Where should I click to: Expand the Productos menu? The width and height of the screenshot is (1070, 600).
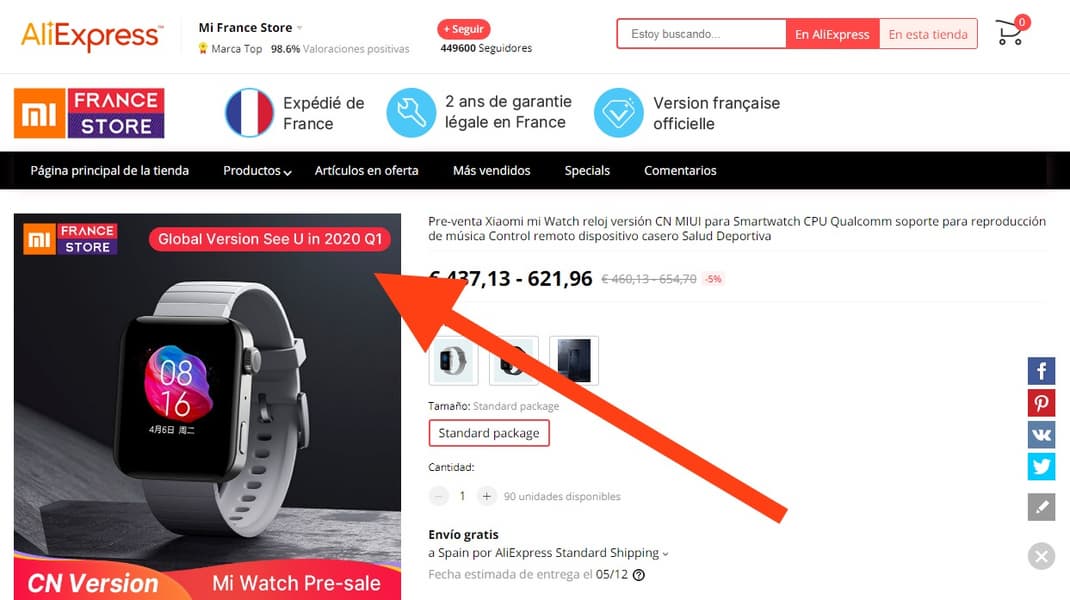(257, 171)
